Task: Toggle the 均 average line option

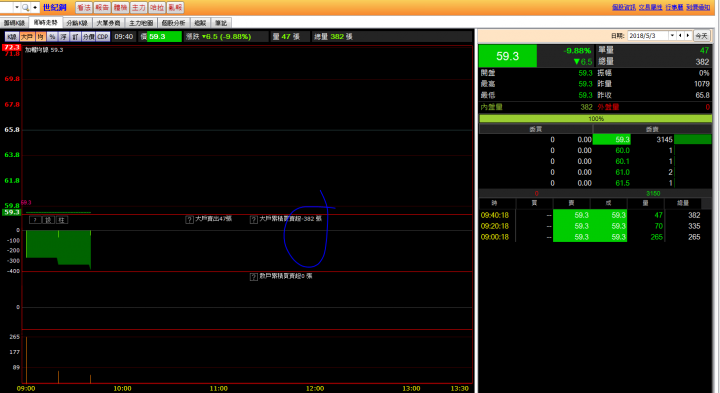Action: click(41, 37)
